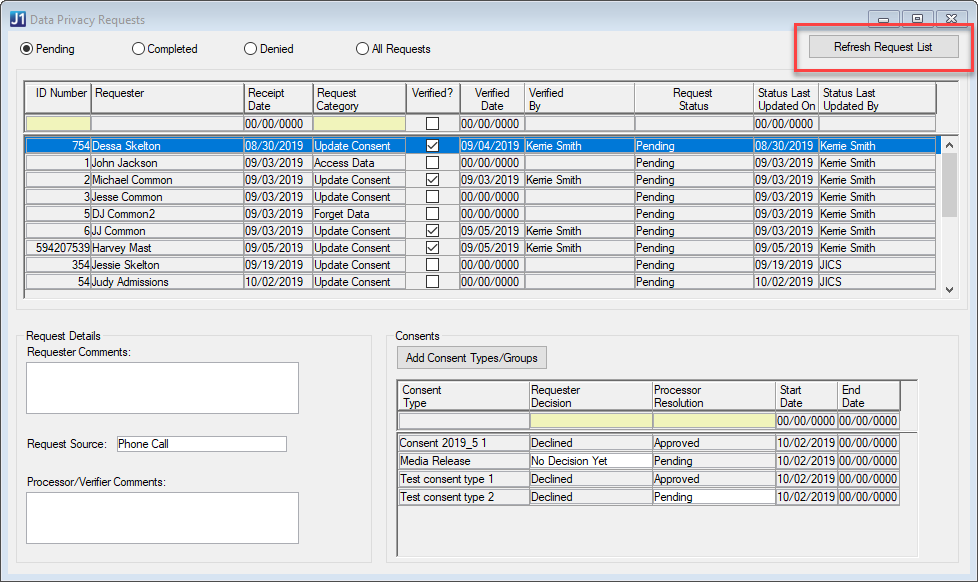Toggle the Verified filter checkbox in the filter row
Image resolution: width=978 pixels, height=582 pixels.
point(433,122)
